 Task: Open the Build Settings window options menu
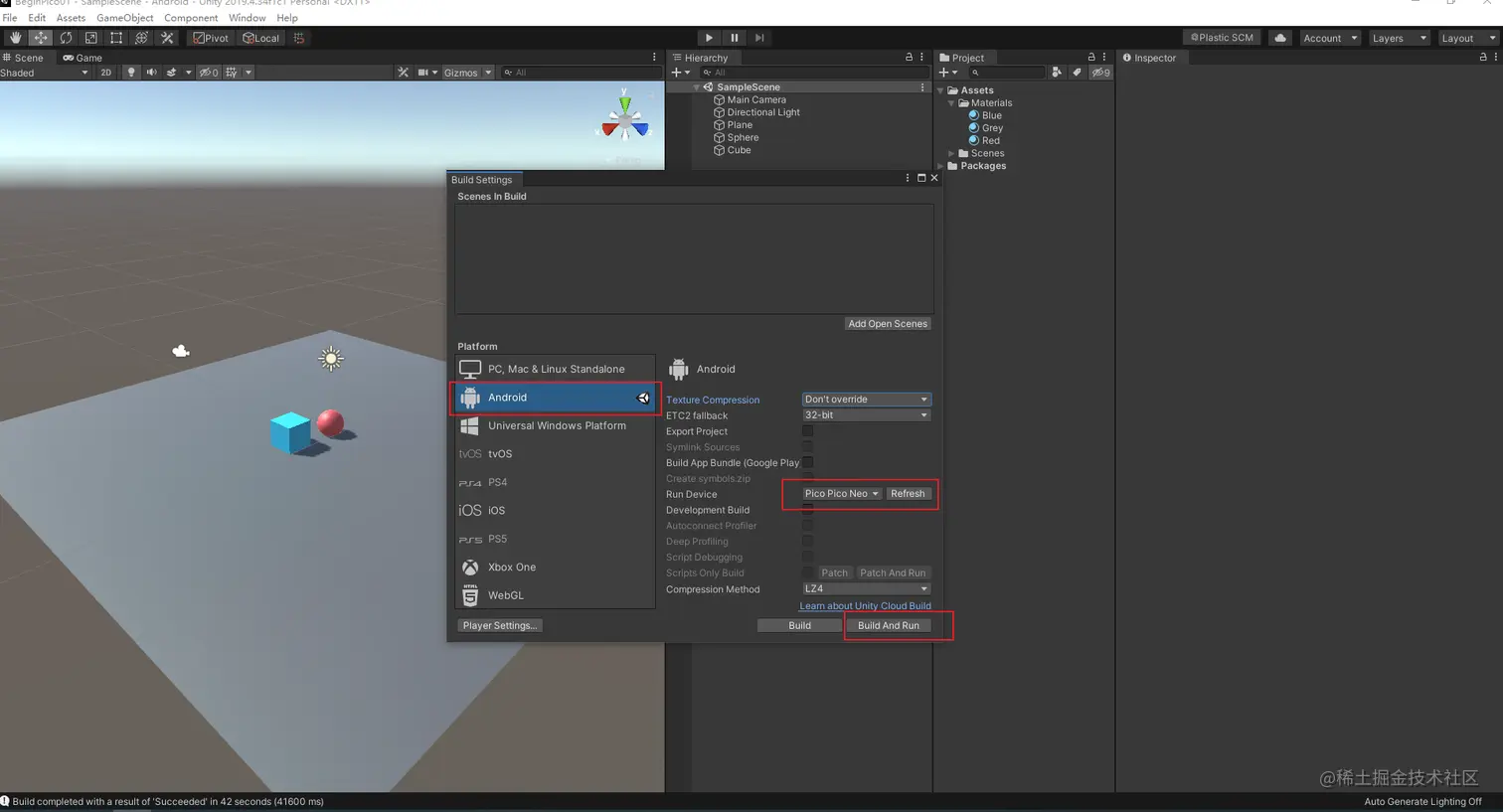[x=908, y=179]
